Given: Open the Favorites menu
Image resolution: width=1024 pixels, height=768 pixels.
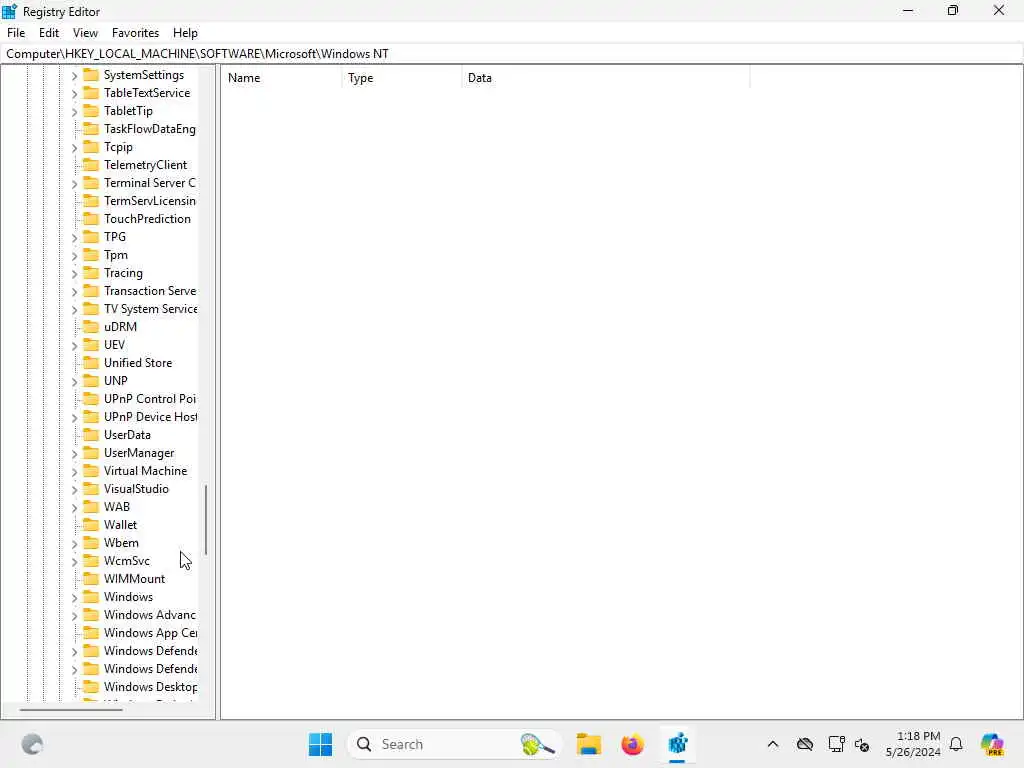Looking at the screenshot, I should coord(135,33).
